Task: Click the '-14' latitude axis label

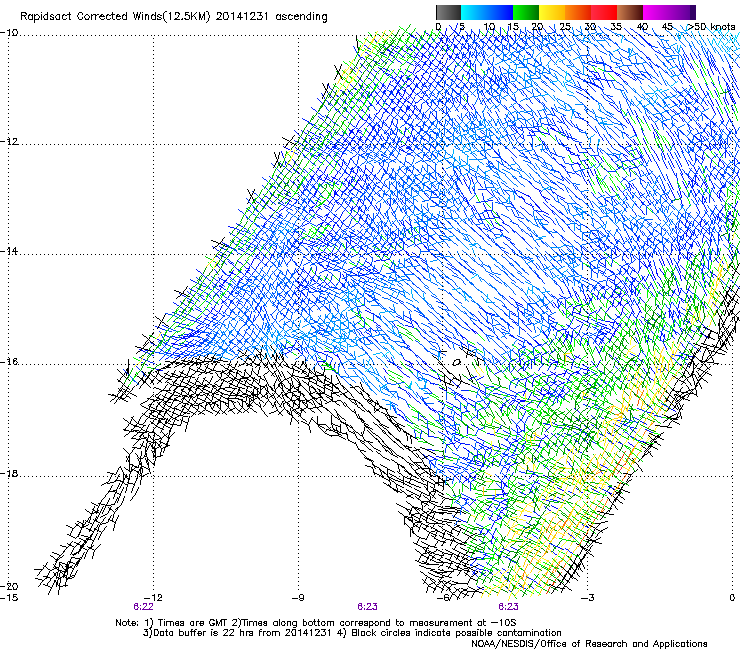Action: [9, 251]
